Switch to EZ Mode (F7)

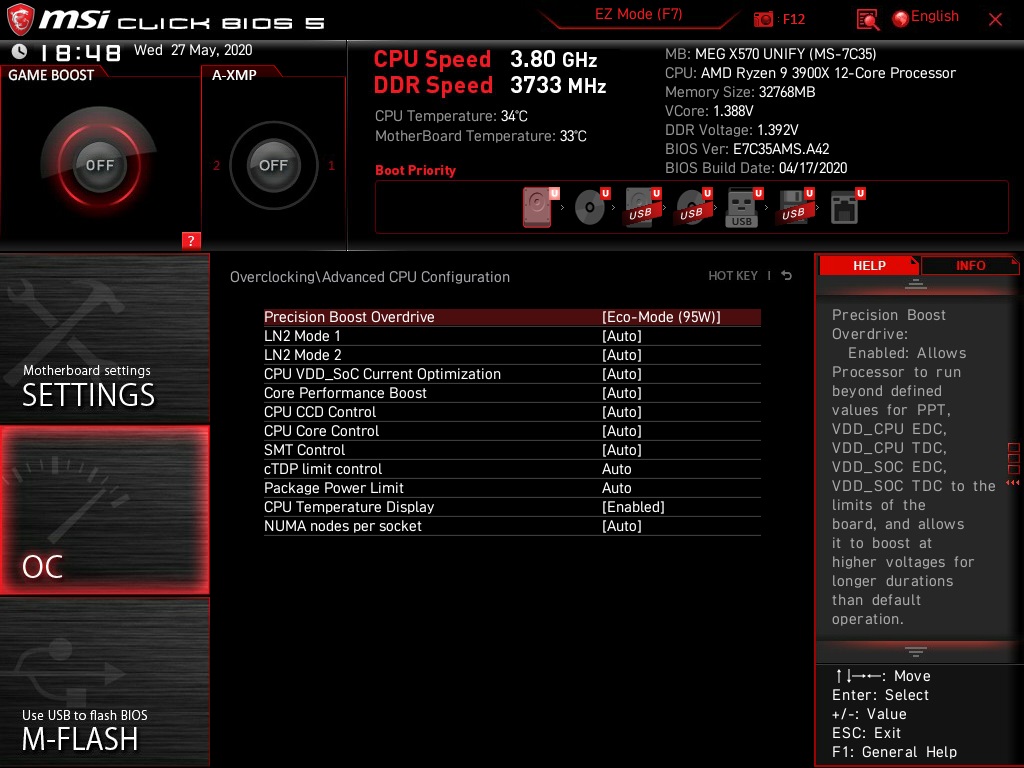click(639, 14)
